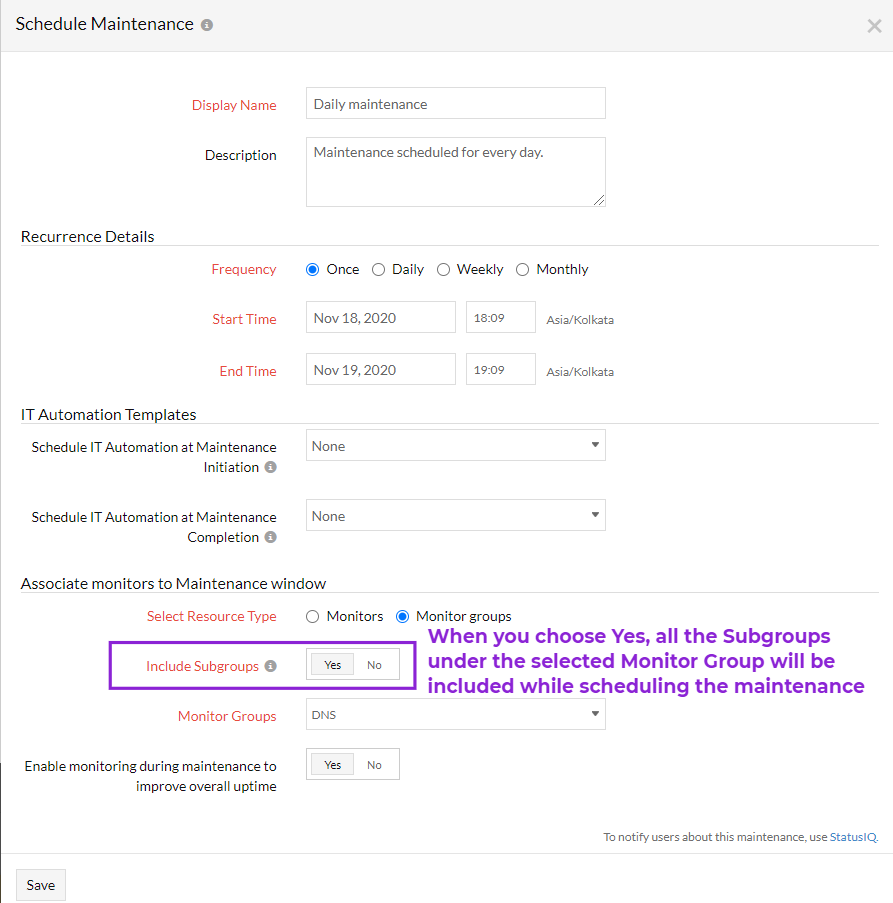Viewport: 893px width, 903px height.
Task: Open Maintenance Completion automation dropdown
Action: [455, 516]
